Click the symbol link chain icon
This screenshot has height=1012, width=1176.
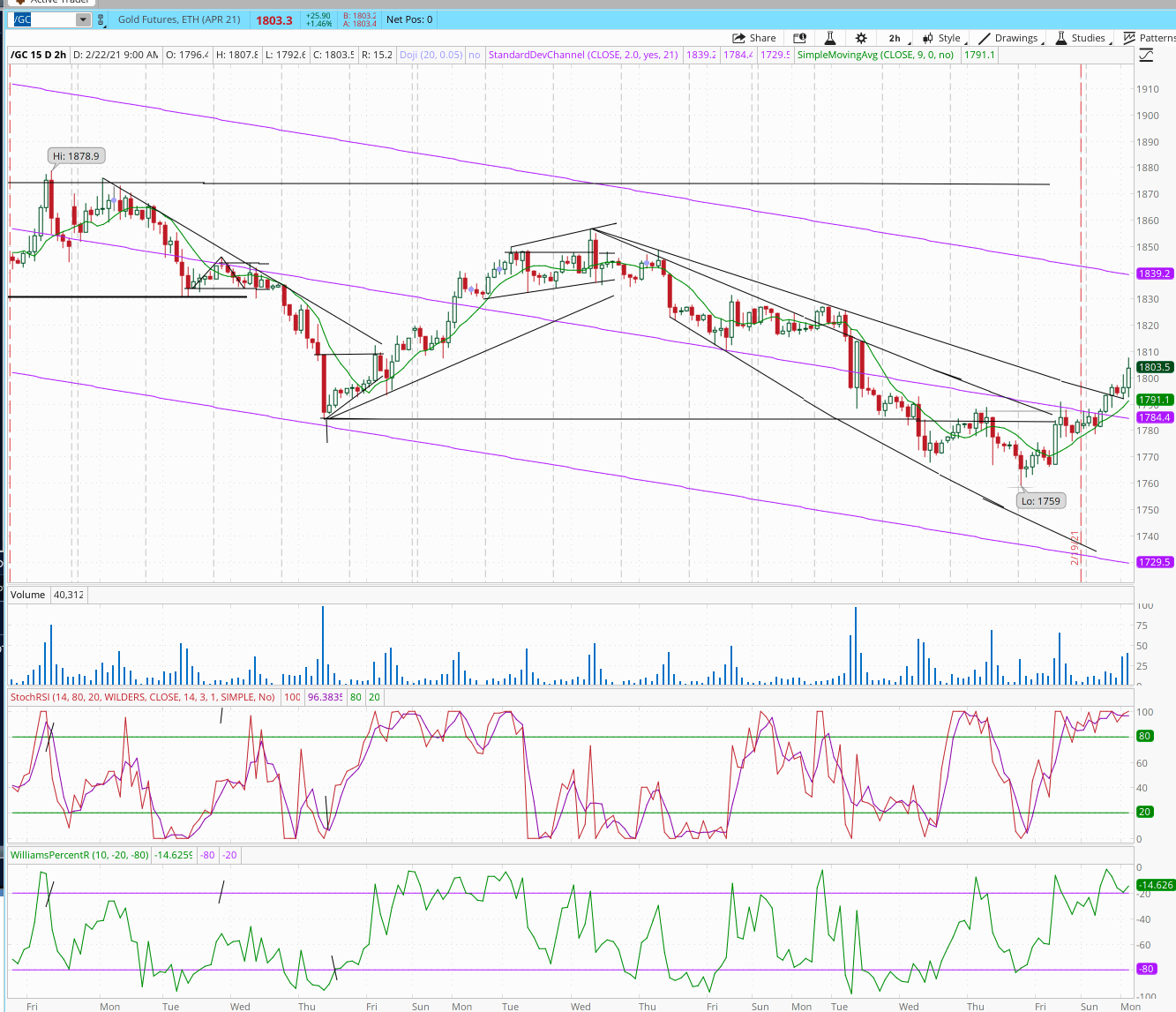point(102,19)
